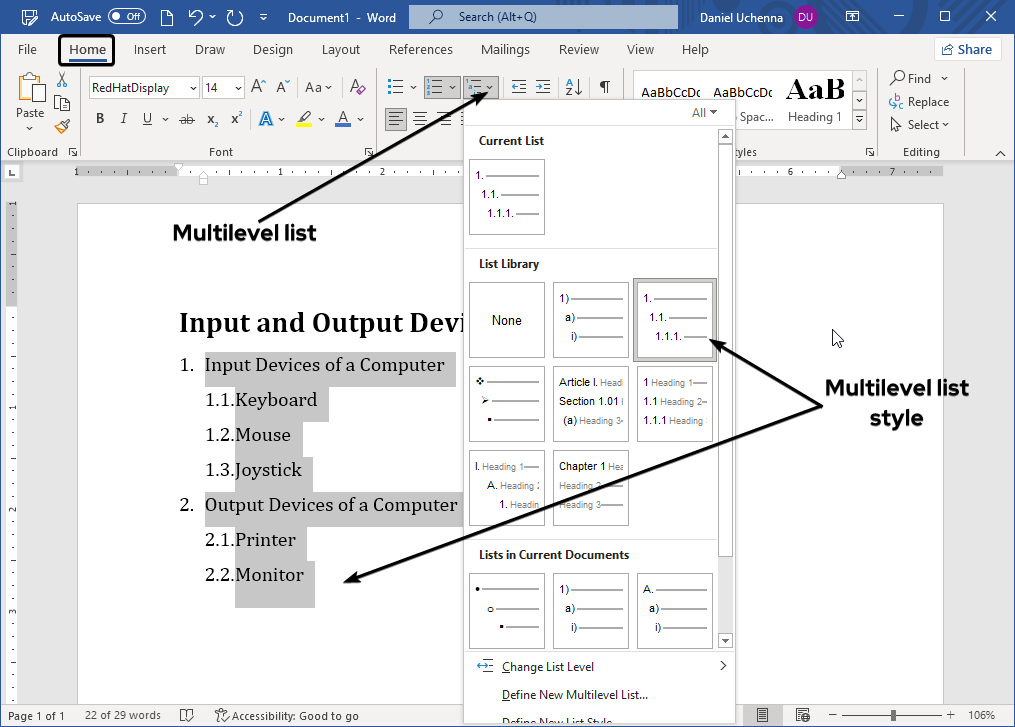Select the None list style thumbnail
Screen dimensions: 1015x727
pos(507,320)
